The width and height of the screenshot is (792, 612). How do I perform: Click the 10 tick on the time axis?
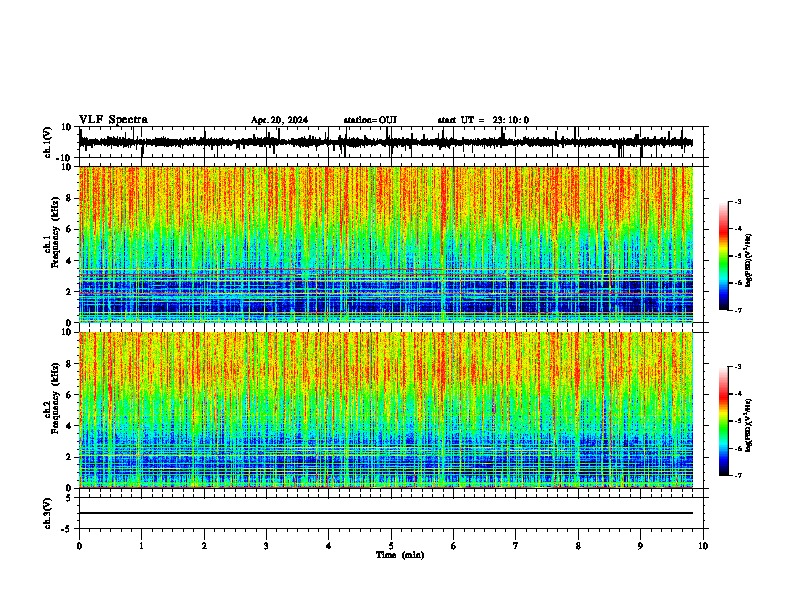703,546
